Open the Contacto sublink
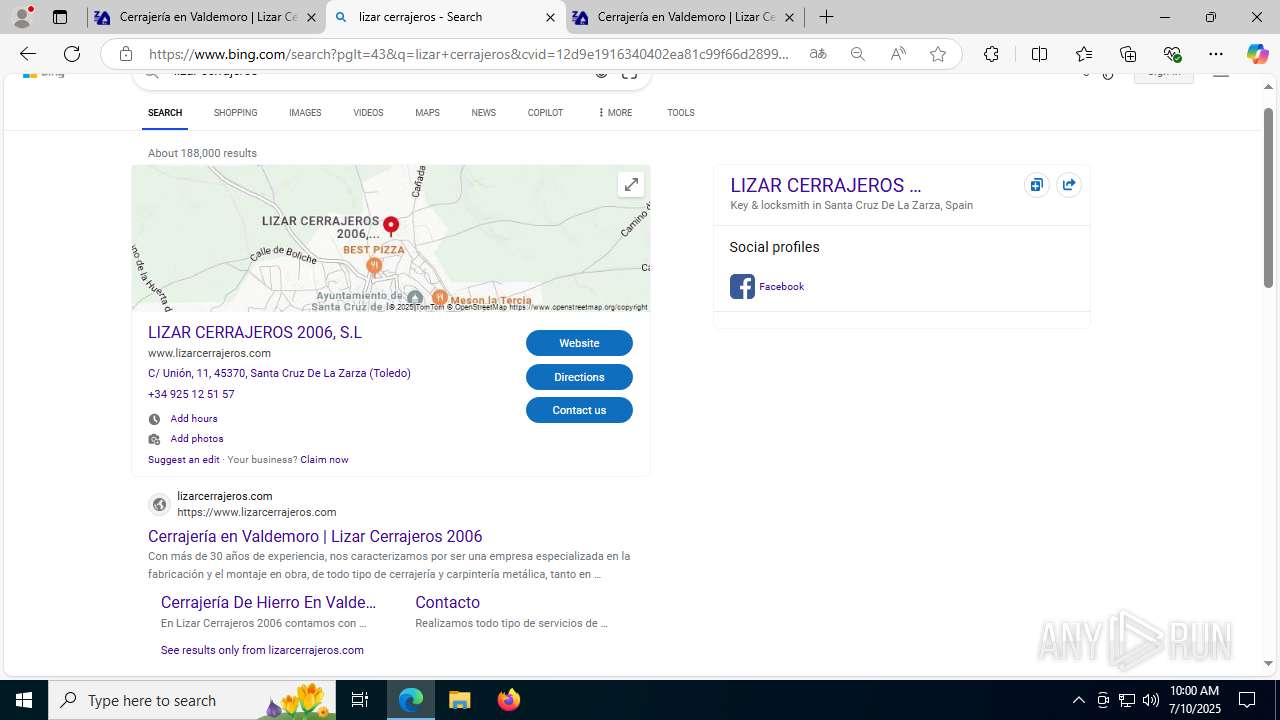The width and height of the screenshot is (1280, 720). point(447,602)
